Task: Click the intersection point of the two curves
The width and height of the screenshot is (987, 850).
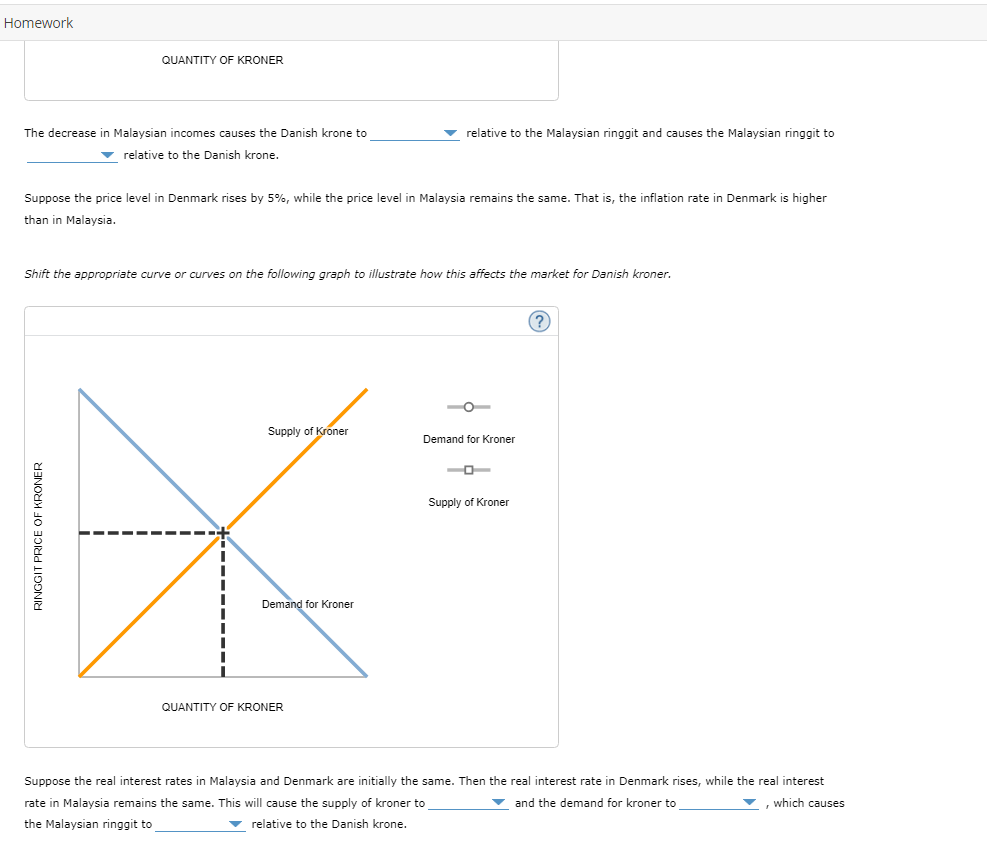Action: (222, 532)
